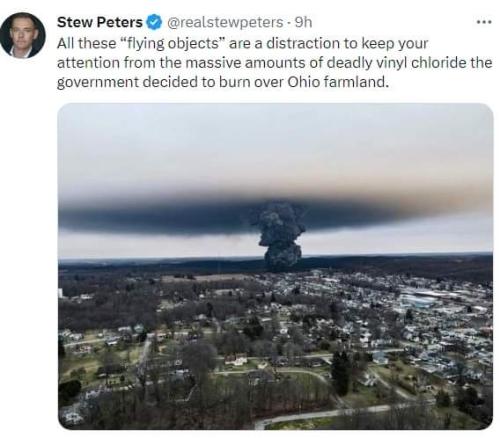Click the 9h timestamp of the tweet
Screen dimensions: 500x438
(304, 22)
